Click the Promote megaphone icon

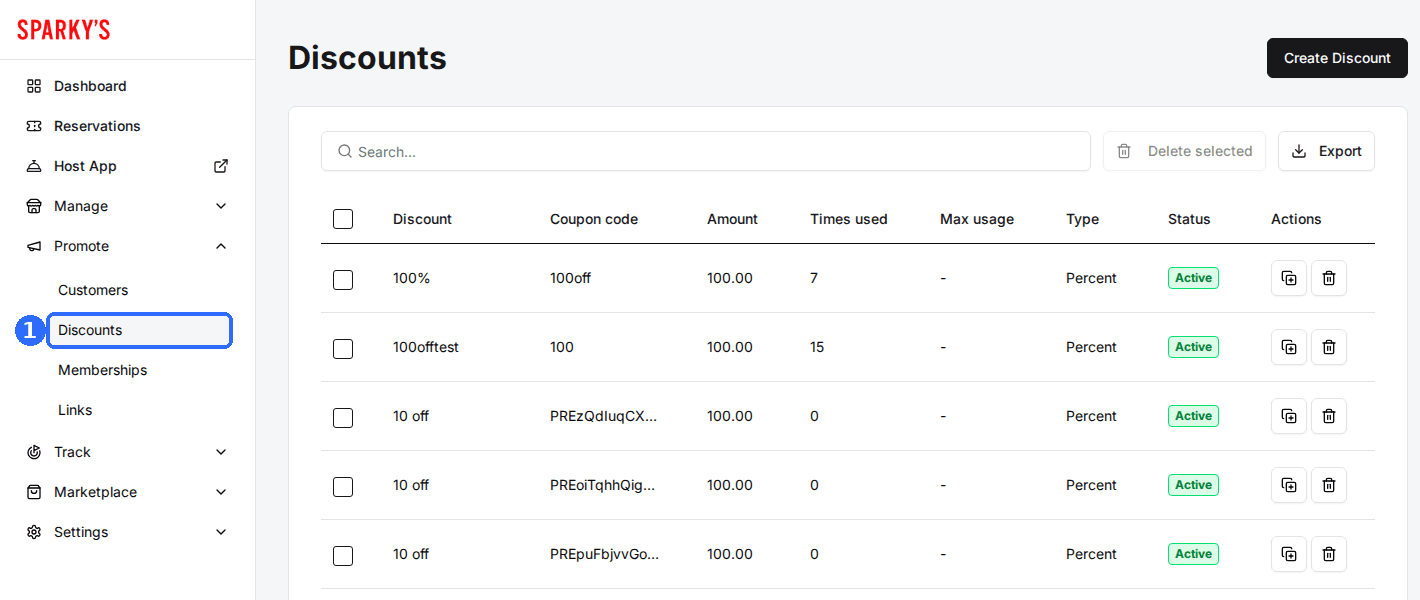click(x=34, y=246)
